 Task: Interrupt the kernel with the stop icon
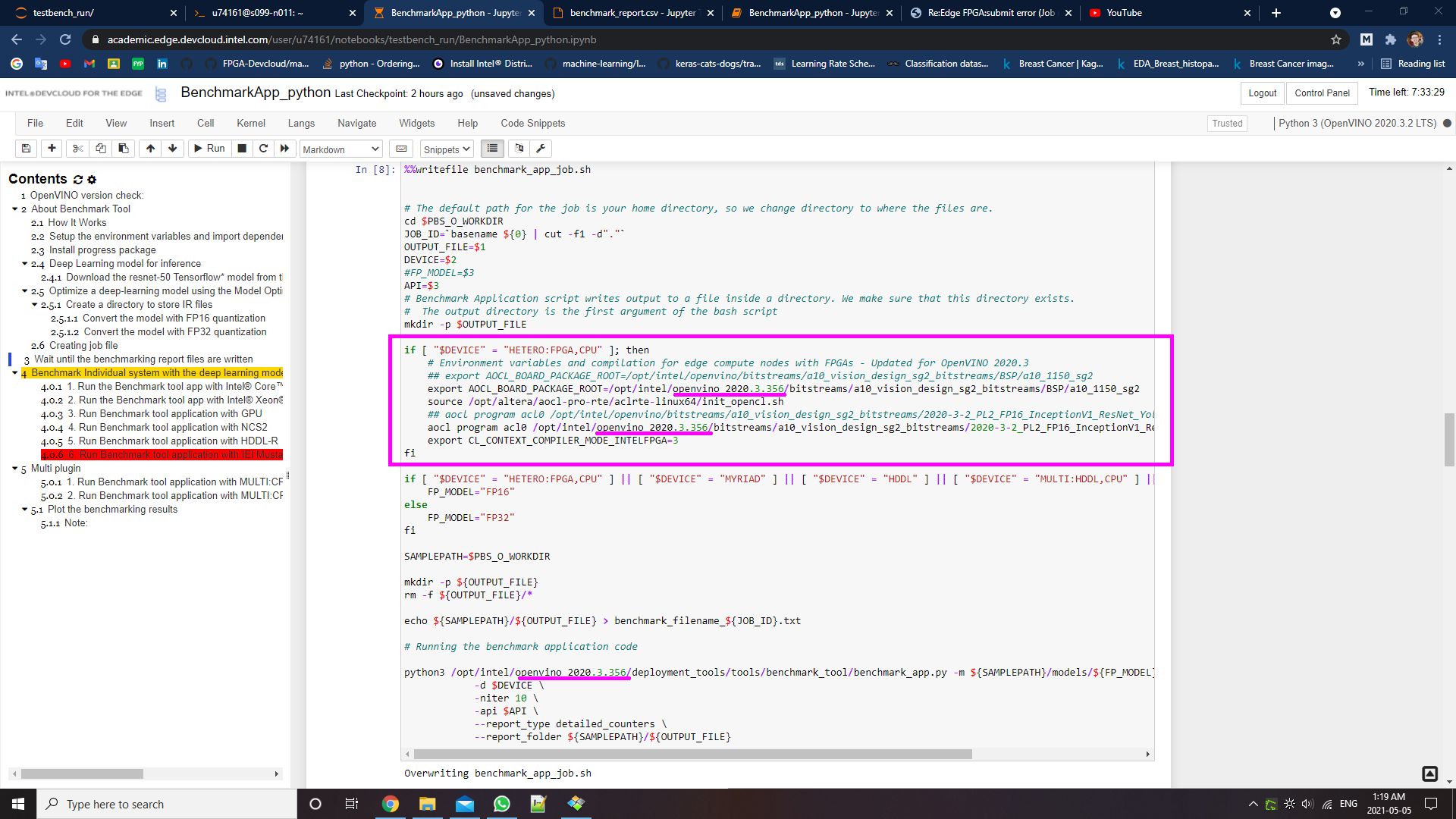coord(242,149)
